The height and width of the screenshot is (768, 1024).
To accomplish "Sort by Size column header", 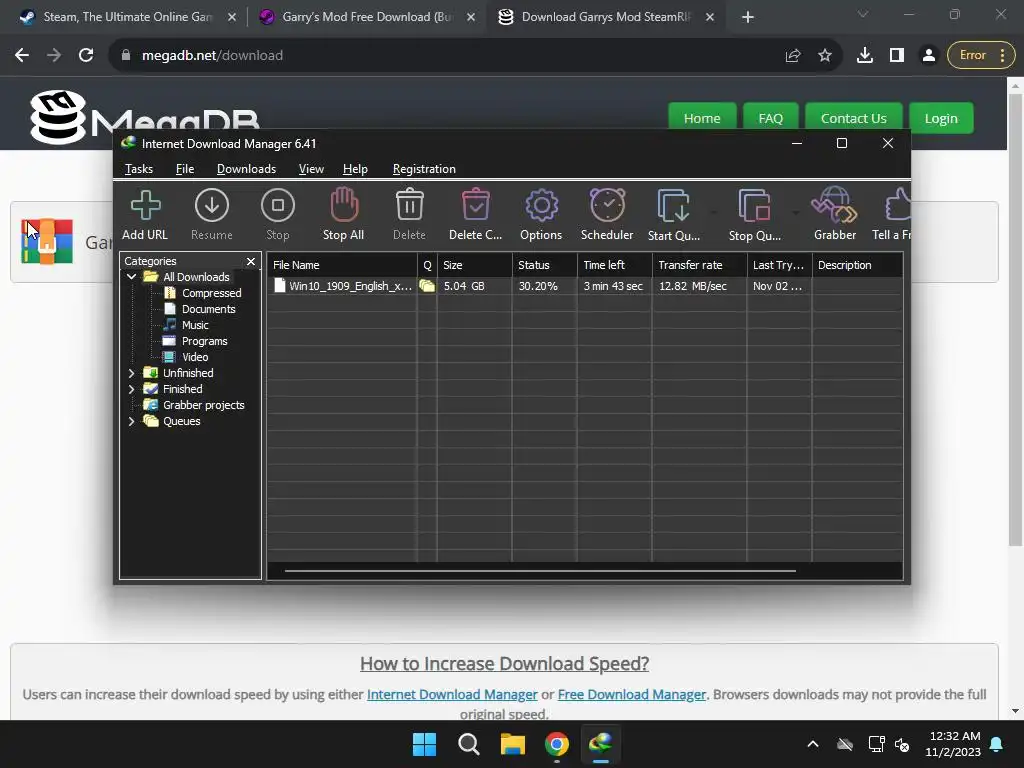I will coord(474,265).
